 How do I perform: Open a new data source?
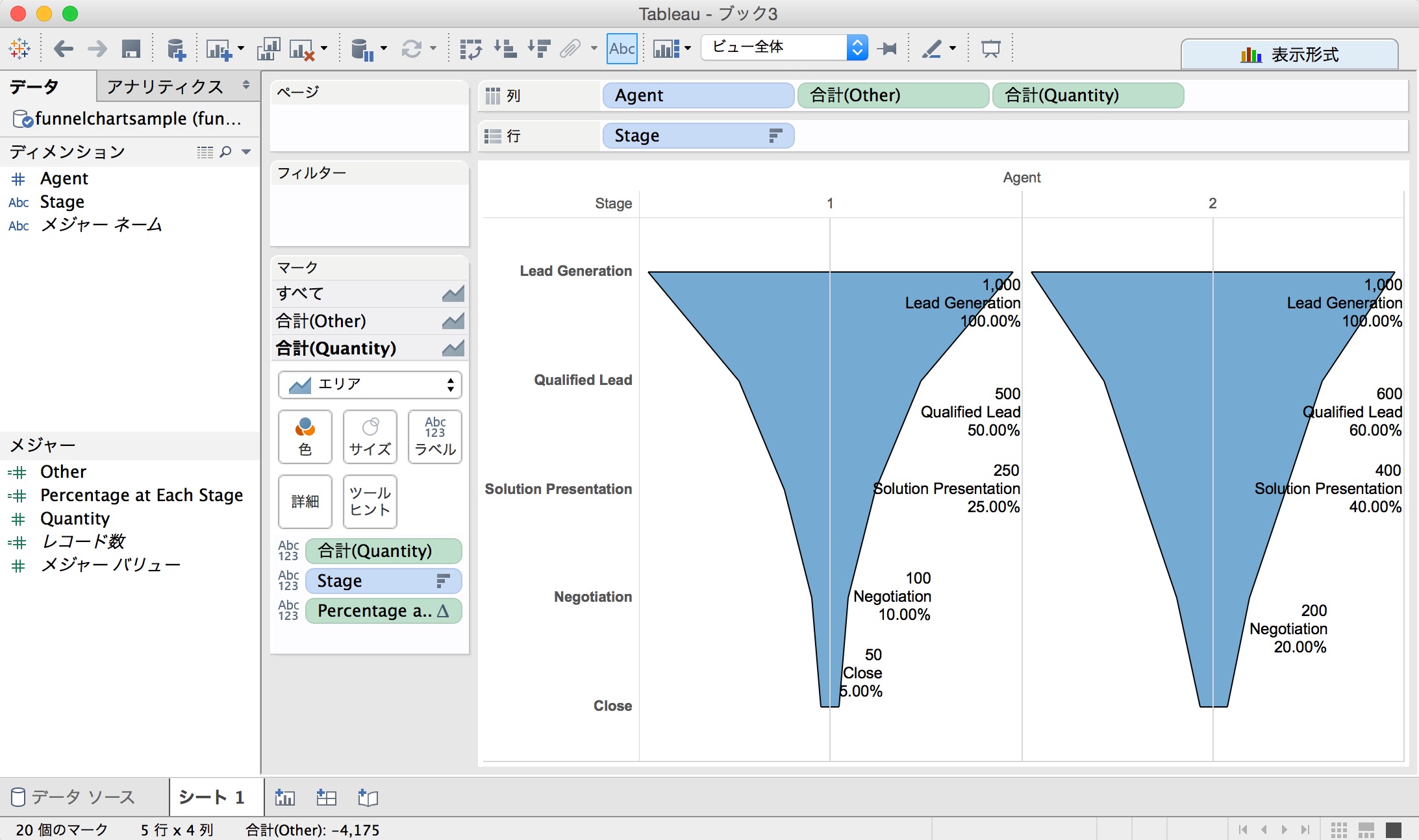click(176, 48)
